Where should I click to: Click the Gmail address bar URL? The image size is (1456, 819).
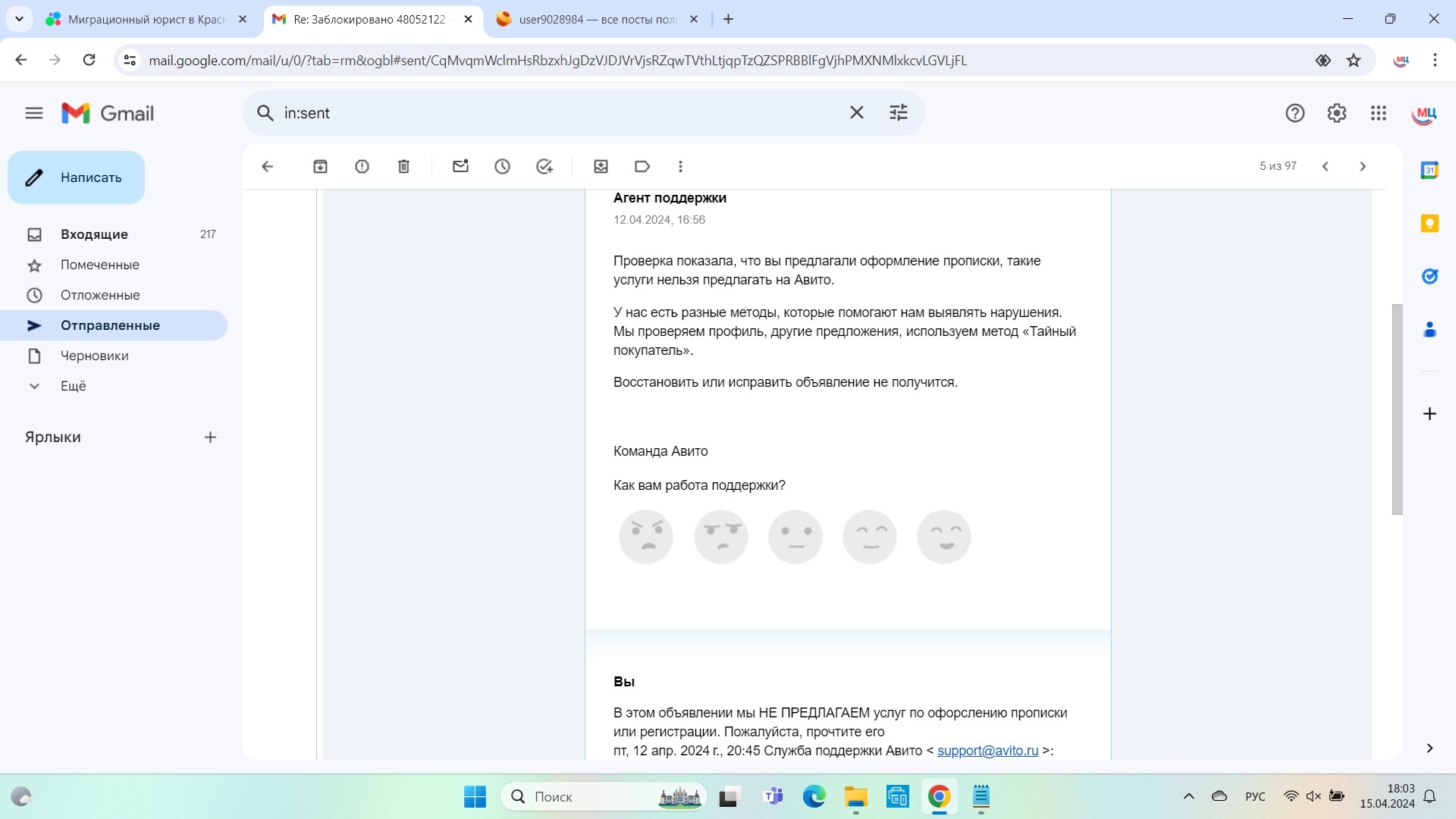557,61
